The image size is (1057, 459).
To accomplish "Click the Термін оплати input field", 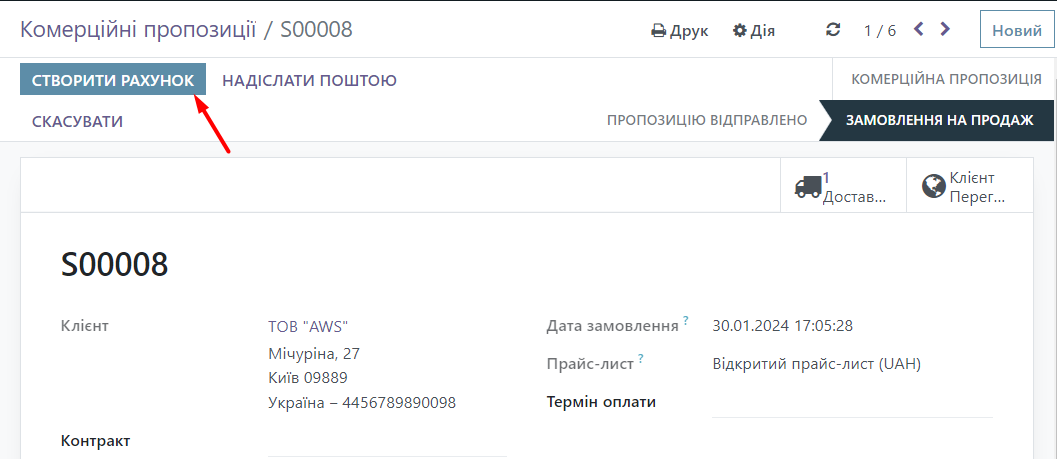I will tap(851, 403).
